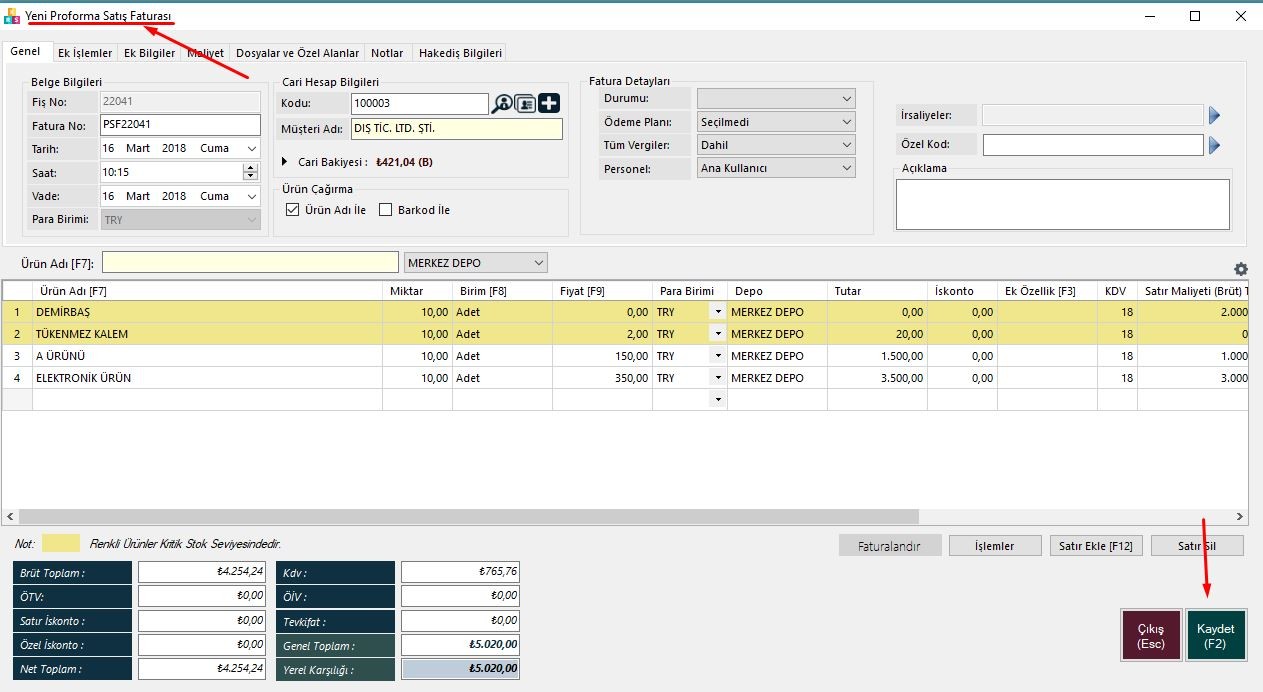Increase the Saat time with spinner arrows

[250, 168]
